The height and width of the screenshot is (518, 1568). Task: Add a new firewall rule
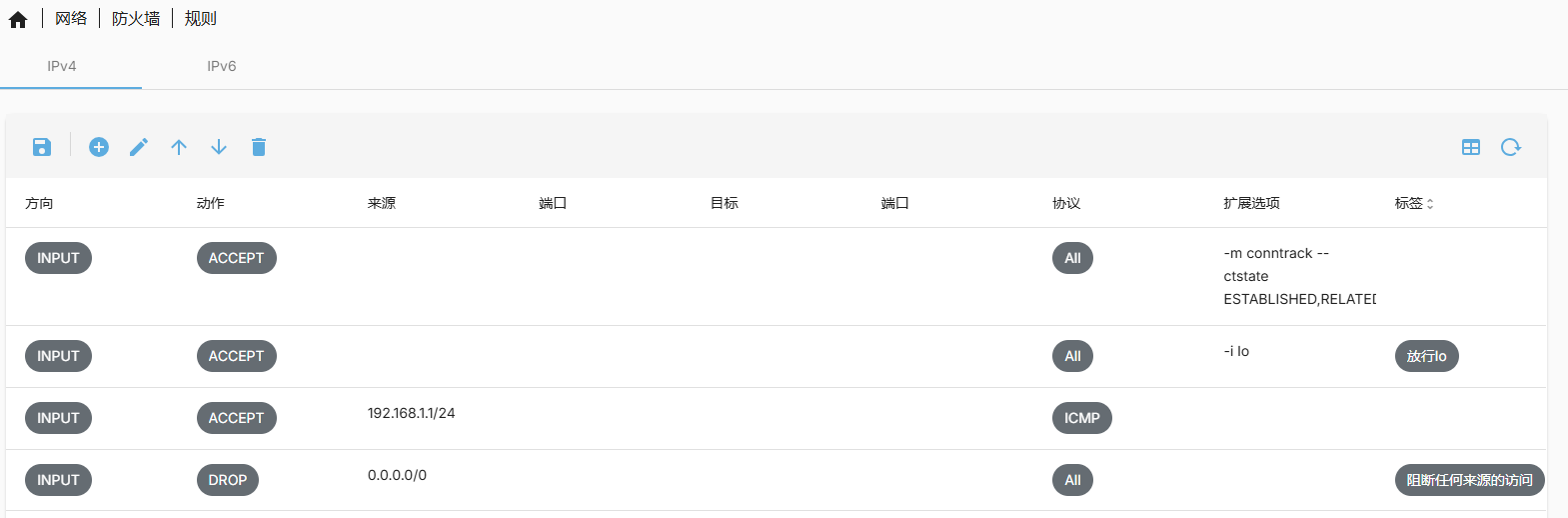coord(99,147)
